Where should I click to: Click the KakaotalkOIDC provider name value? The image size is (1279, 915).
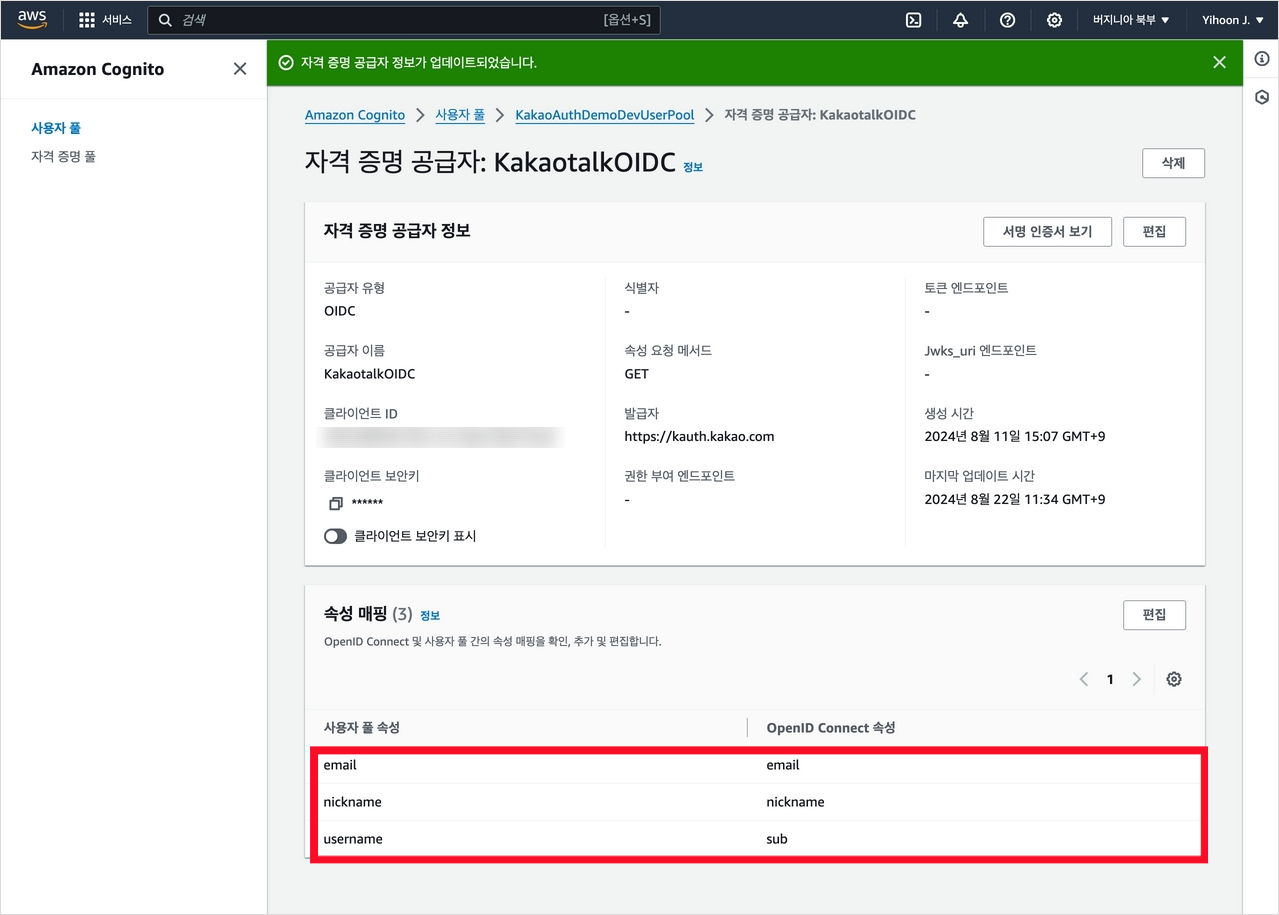pos(369,374)
